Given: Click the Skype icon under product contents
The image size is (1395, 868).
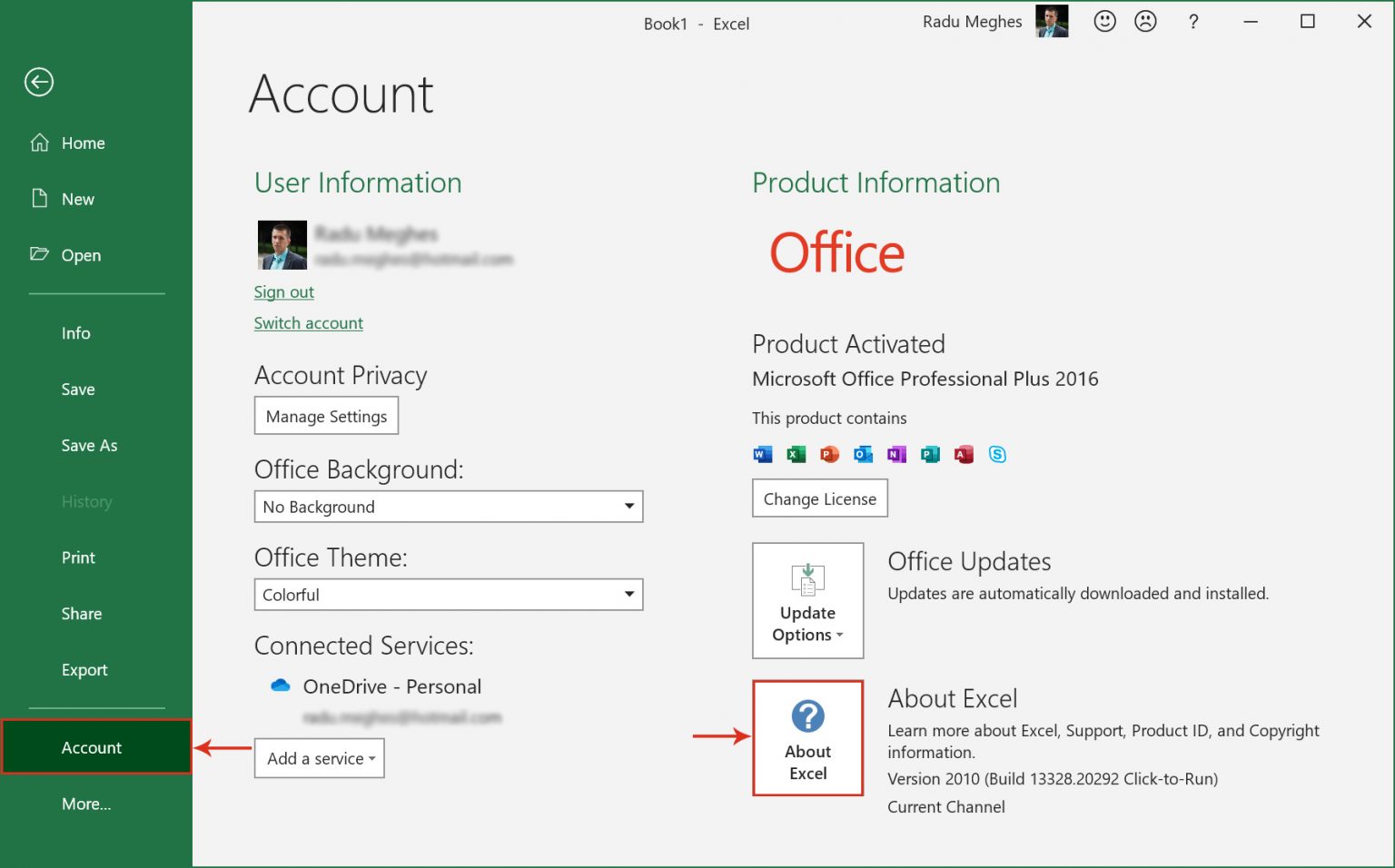Looking at the screenshot, I should coord(997,454).
